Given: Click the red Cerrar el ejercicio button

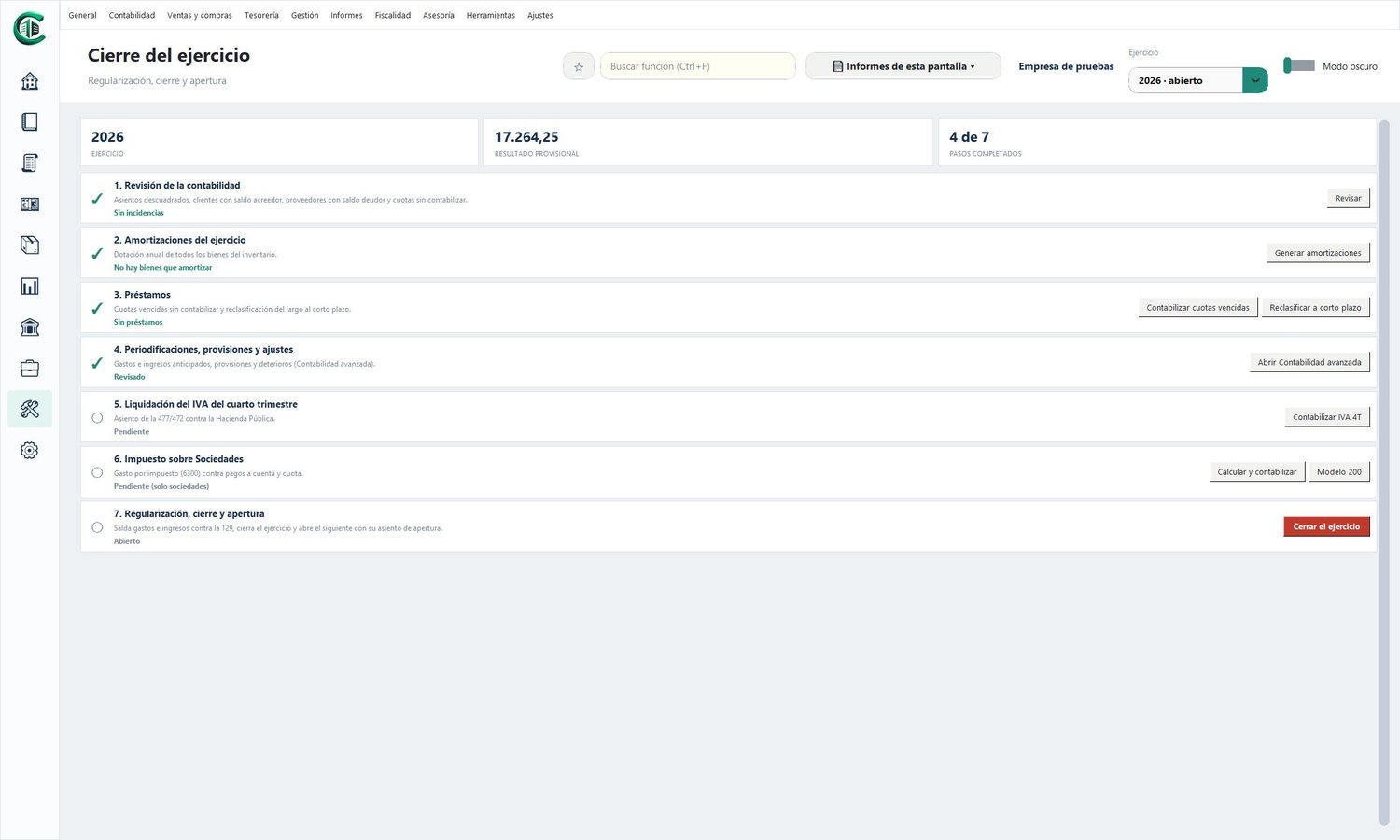Looking at the screenshot, I should point(1326,526).
